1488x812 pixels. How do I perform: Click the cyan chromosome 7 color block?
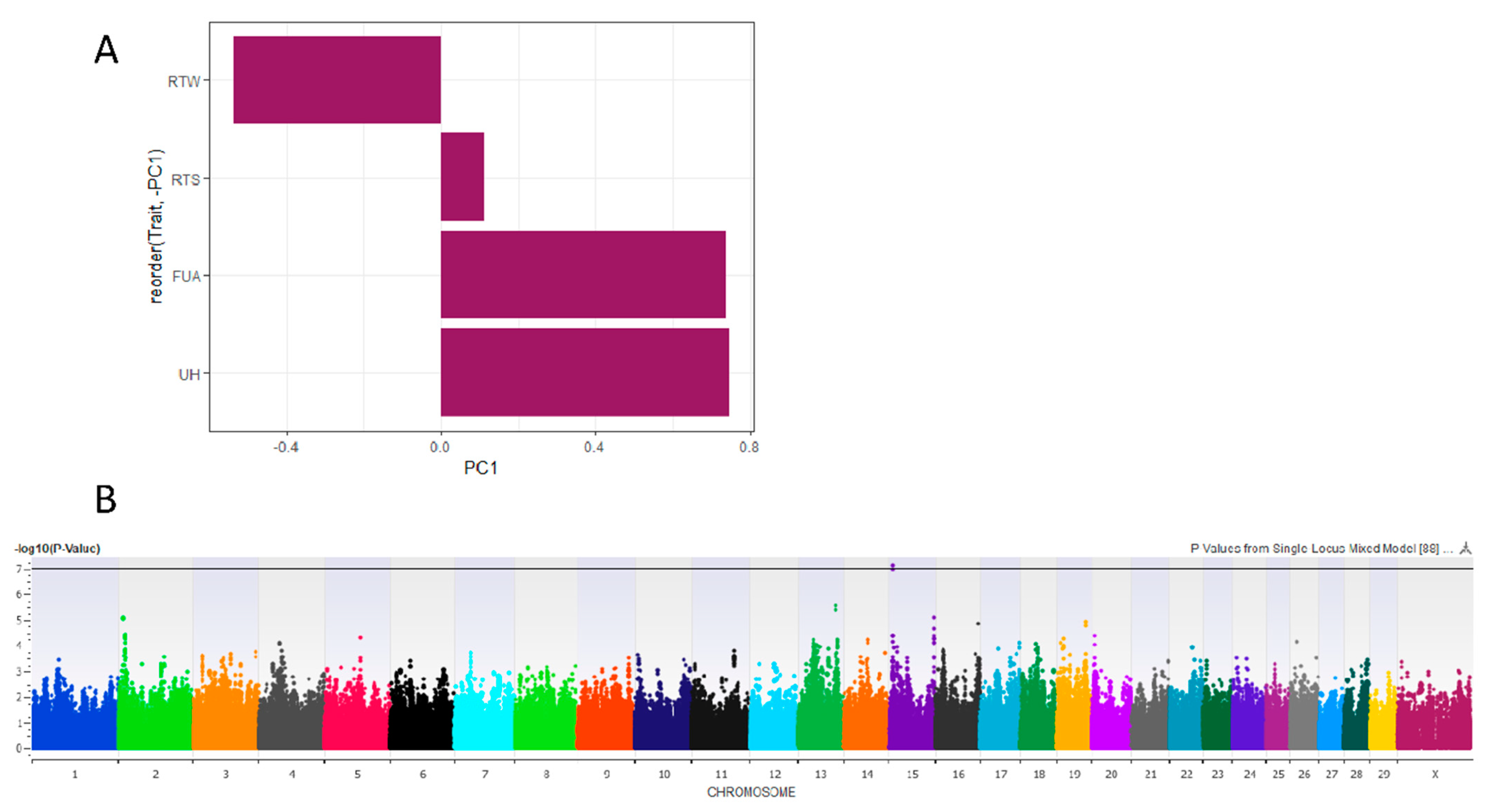[483, 728]
